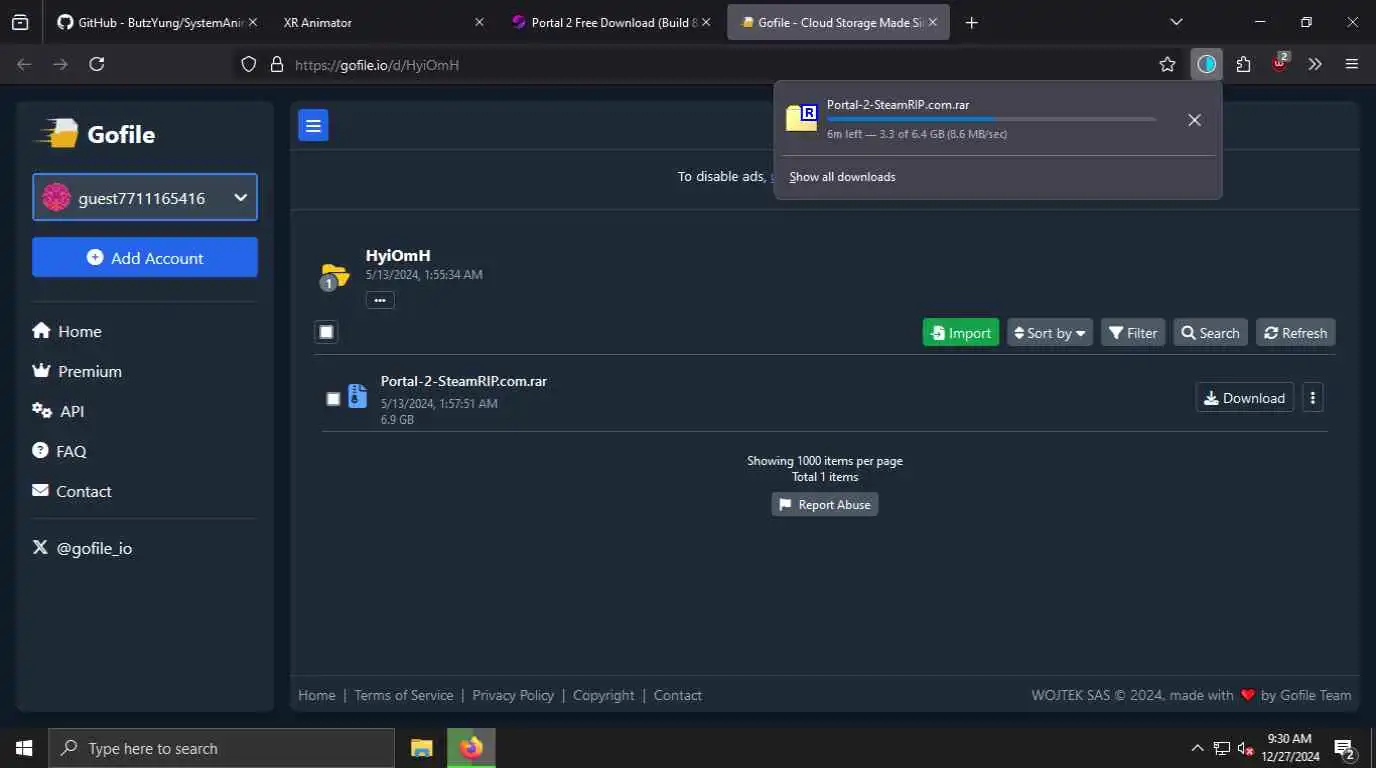This screenshot has width=1376, height=768.
Task: Open the notification center icon
Action: click(x=1345, y=748)
